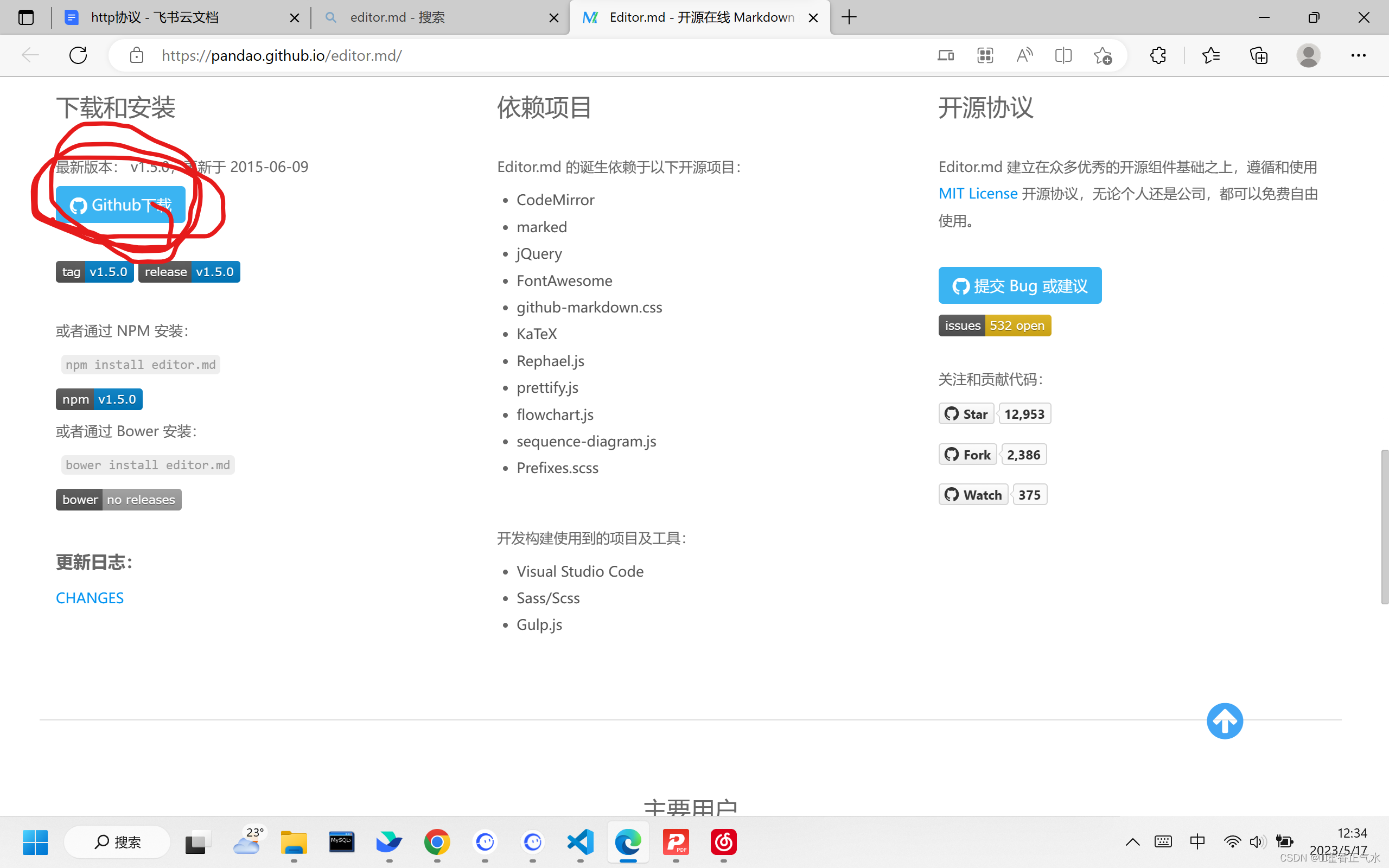Click the issues 532 open badge
This screenshot has height=868, width=1389.
(995, 325)
